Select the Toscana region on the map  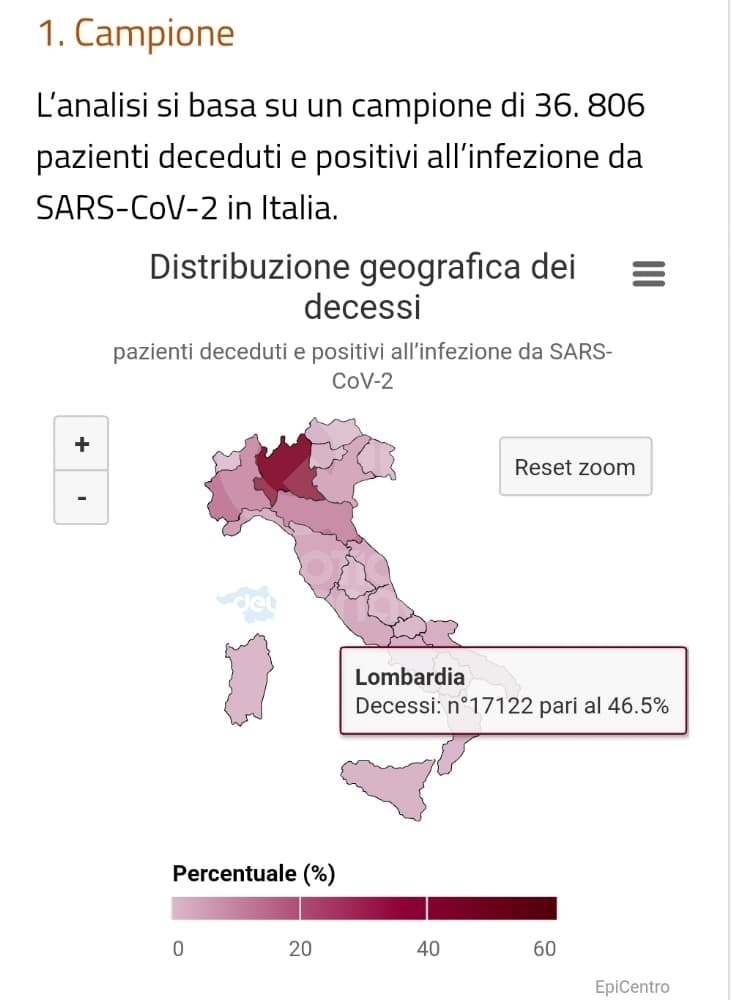click(x=319, y=561)
